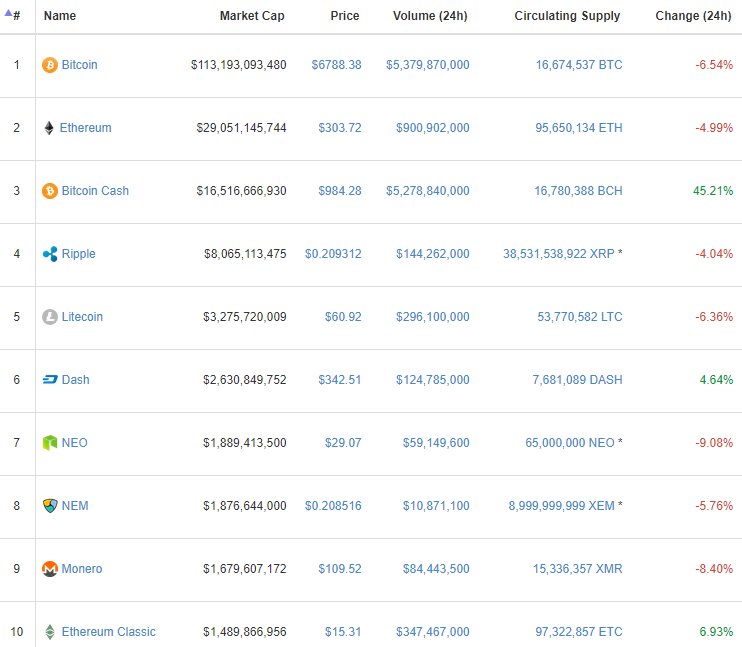
Task: Click Litecoin price $60.92
Action: coord(343,317)
